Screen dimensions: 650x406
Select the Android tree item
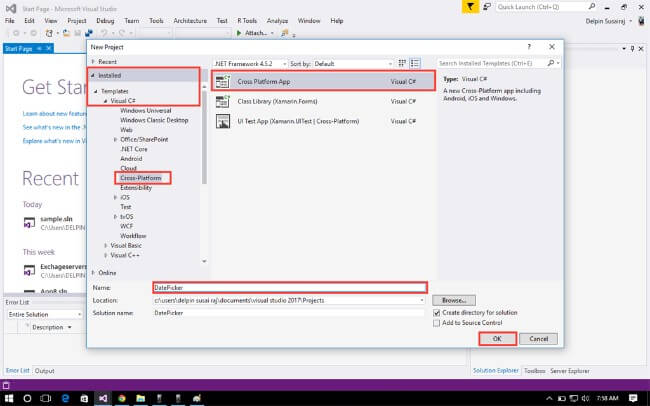click(131, 158)
